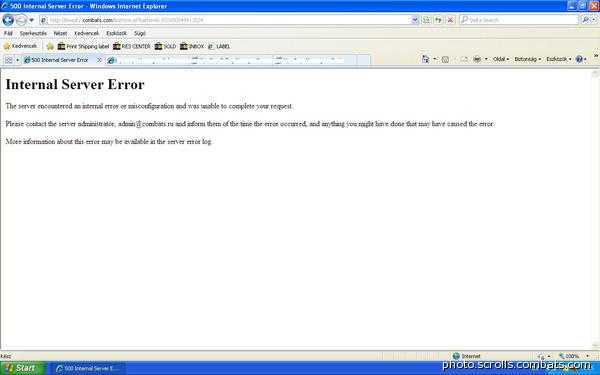The height and width of the screenshot is (375, 600).
Task: Open the Print options dropdown arrow
Action: click(x=486, y=59)
